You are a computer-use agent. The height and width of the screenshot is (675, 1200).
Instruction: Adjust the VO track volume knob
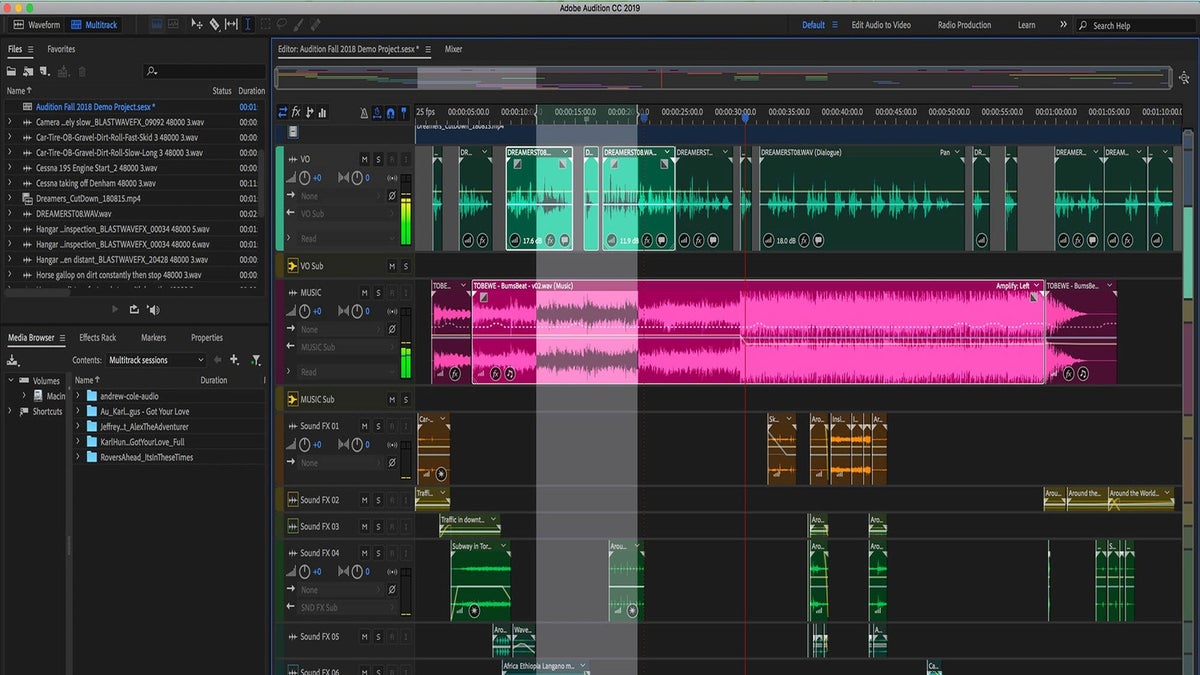click(305, 177)
